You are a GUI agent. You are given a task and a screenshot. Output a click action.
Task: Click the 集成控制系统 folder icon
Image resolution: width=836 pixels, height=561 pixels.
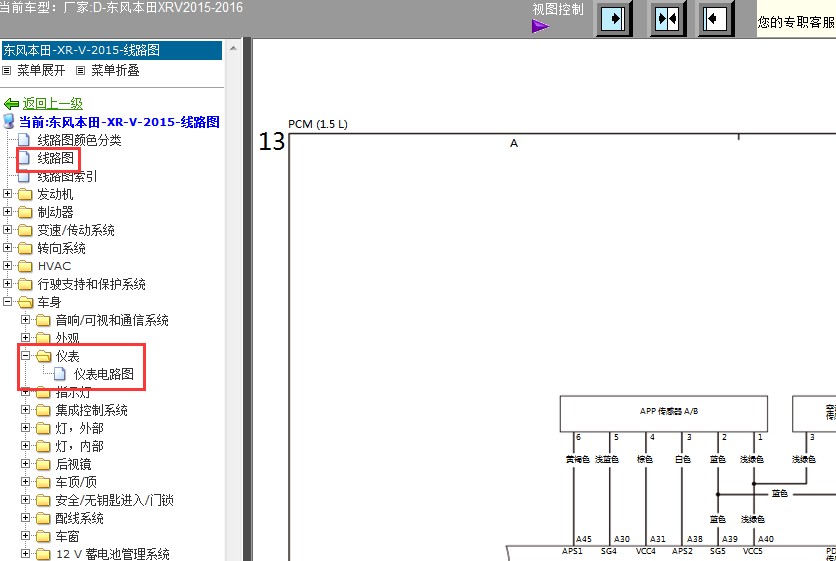point(43,410)
